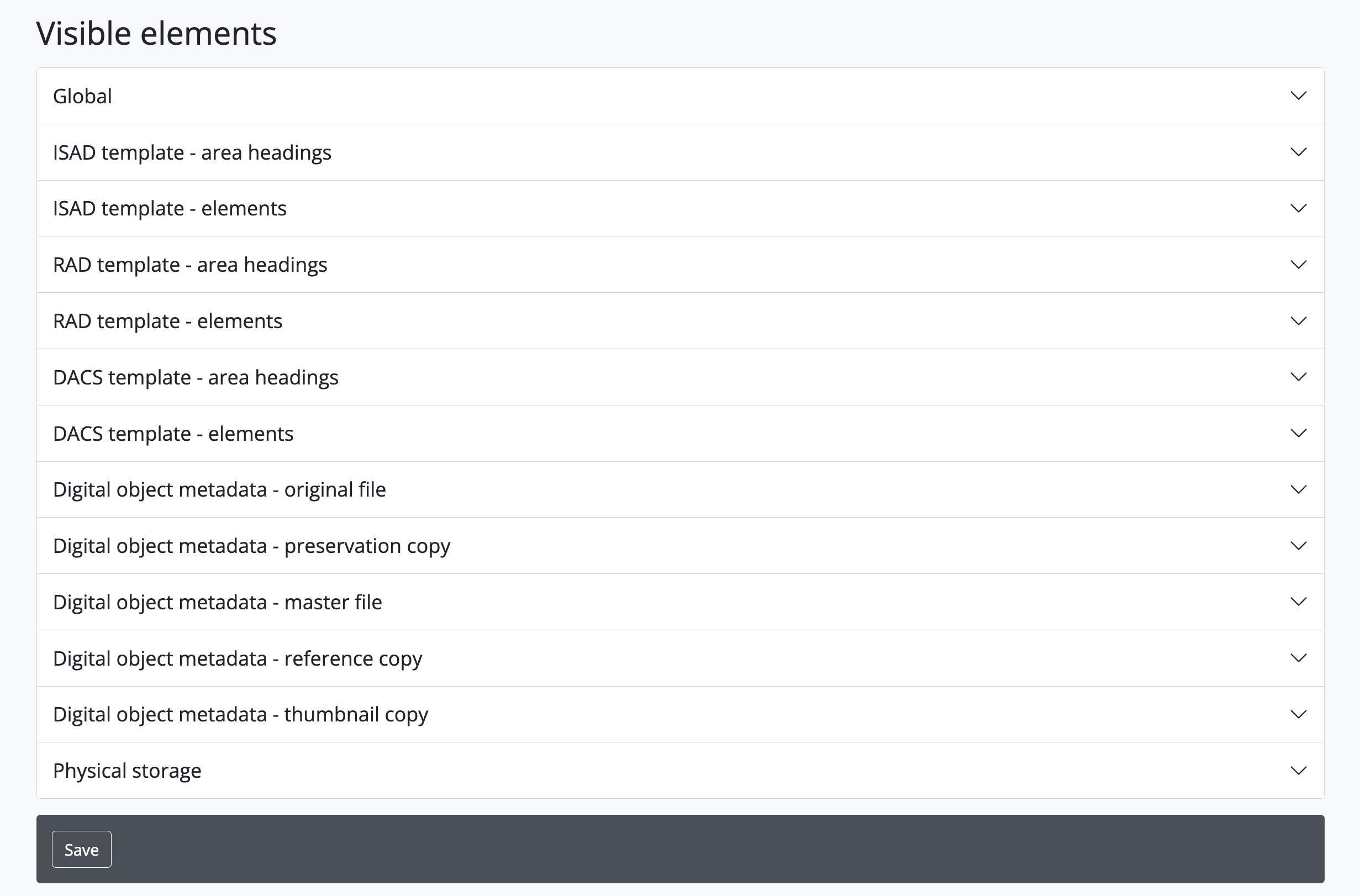Click the Save button
The width and height of the screenshot is (1360, 896).
81,849
